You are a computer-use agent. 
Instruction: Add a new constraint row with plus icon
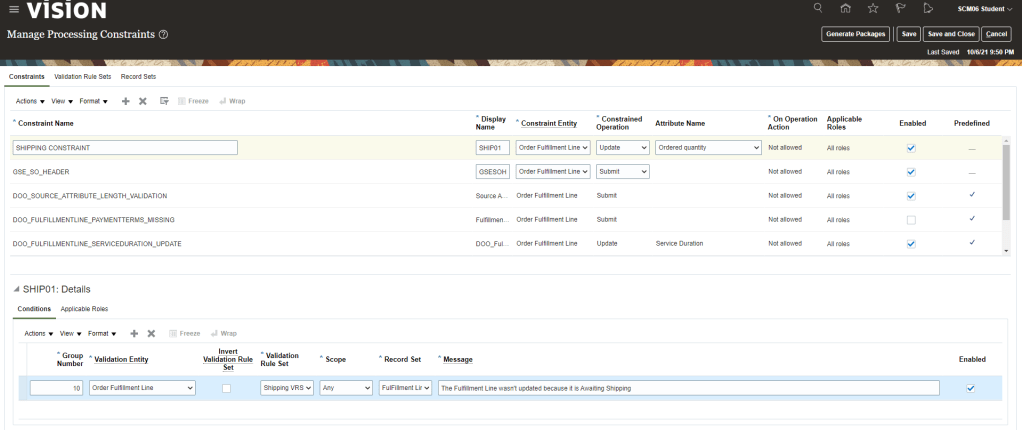click(x=125, y=101)
